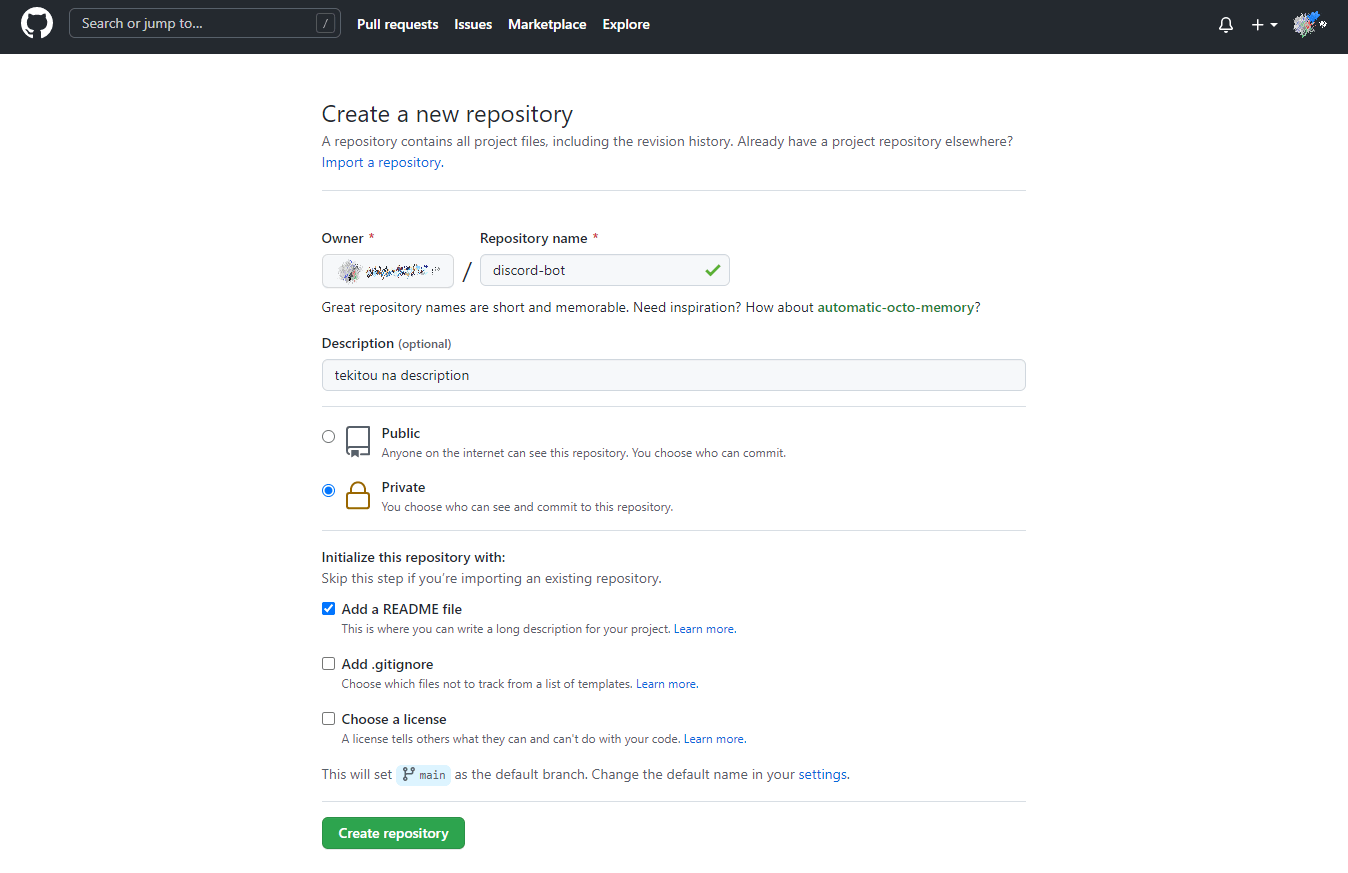Click the Repository name input field
The image size is (1348, 873).
tap(605, 270)
